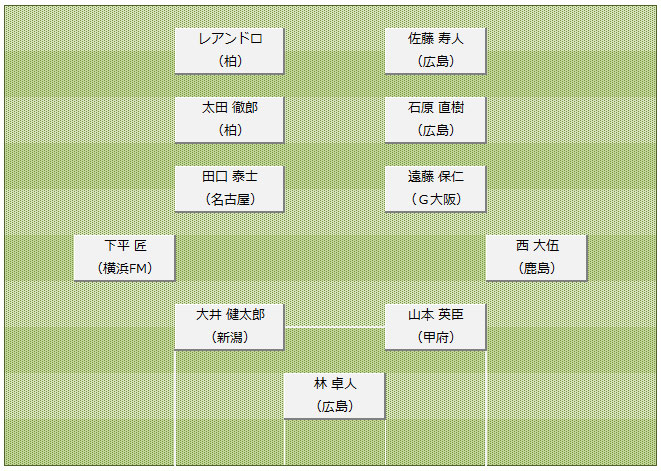
Task: Click the 下平 匠 (横浜FM) player box
Action: pyautogui.click(x=124, y=258)
